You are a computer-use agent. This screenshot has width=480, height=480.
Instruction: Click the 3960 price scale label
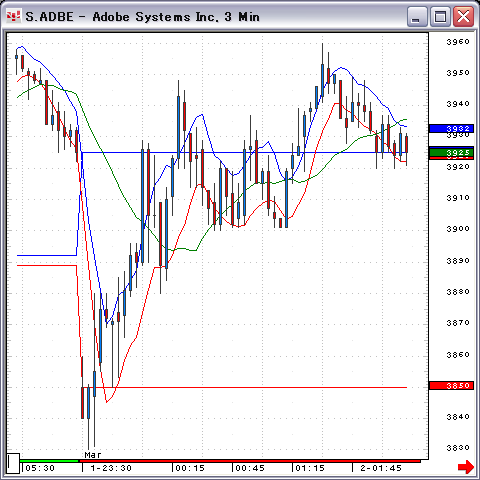(458, 42)
